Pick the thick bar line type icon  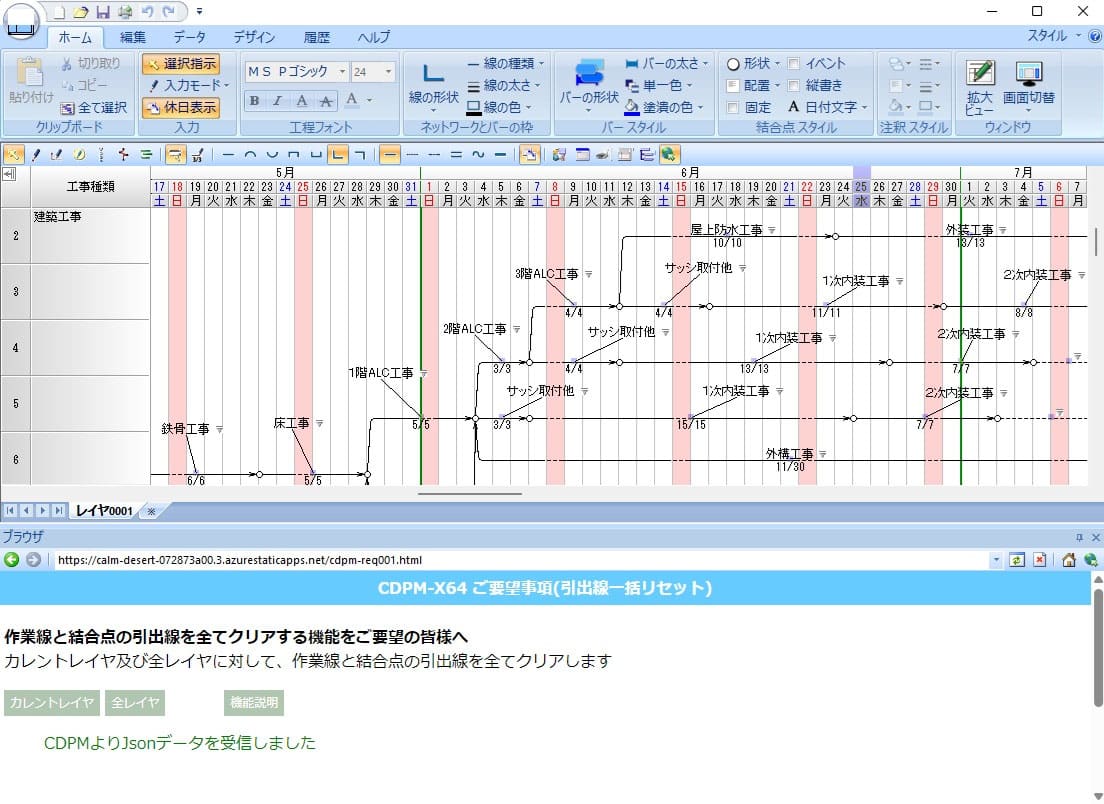coord(501,154)
